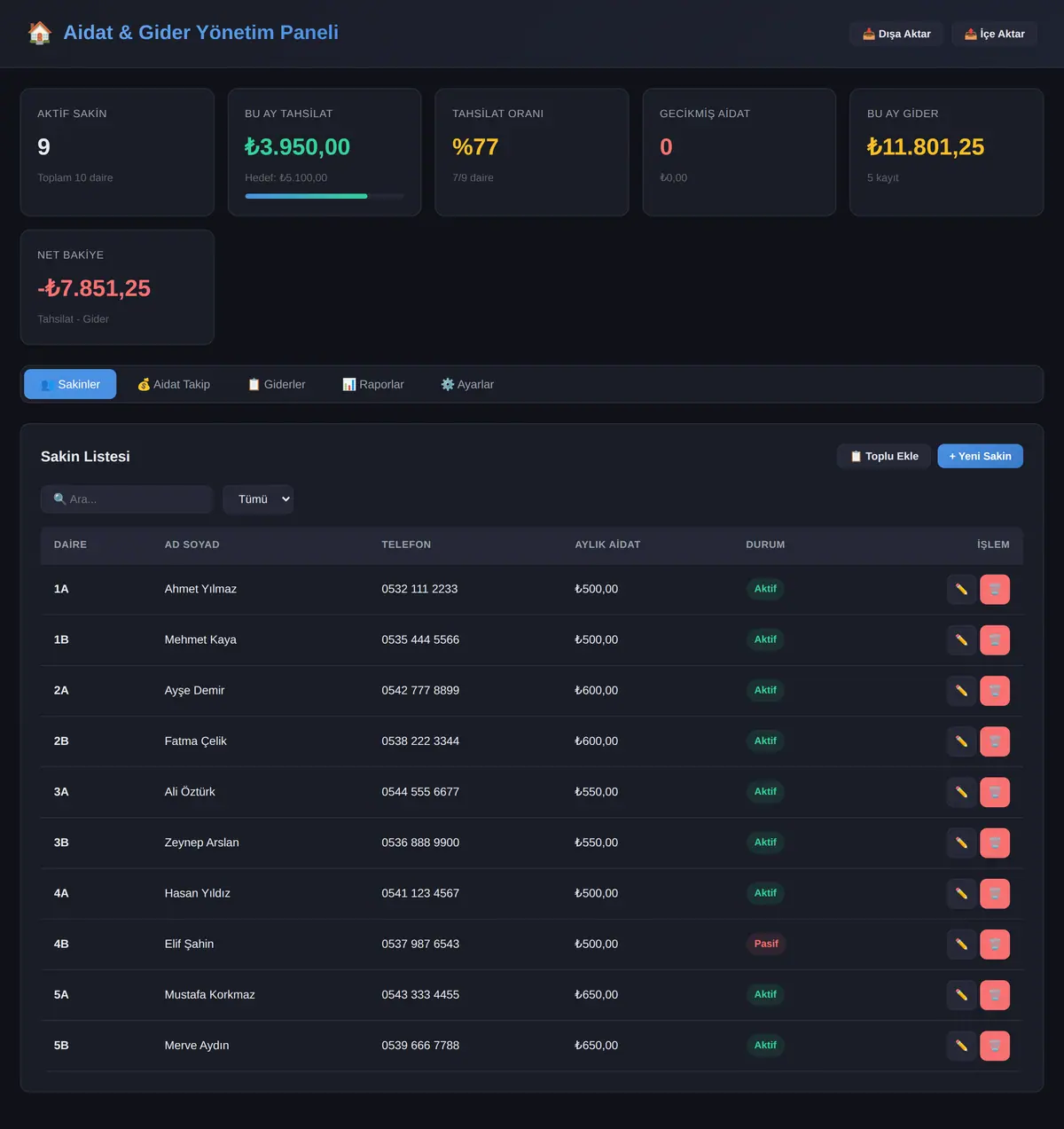Delete Ayşe Demir's row

(995, 690)
